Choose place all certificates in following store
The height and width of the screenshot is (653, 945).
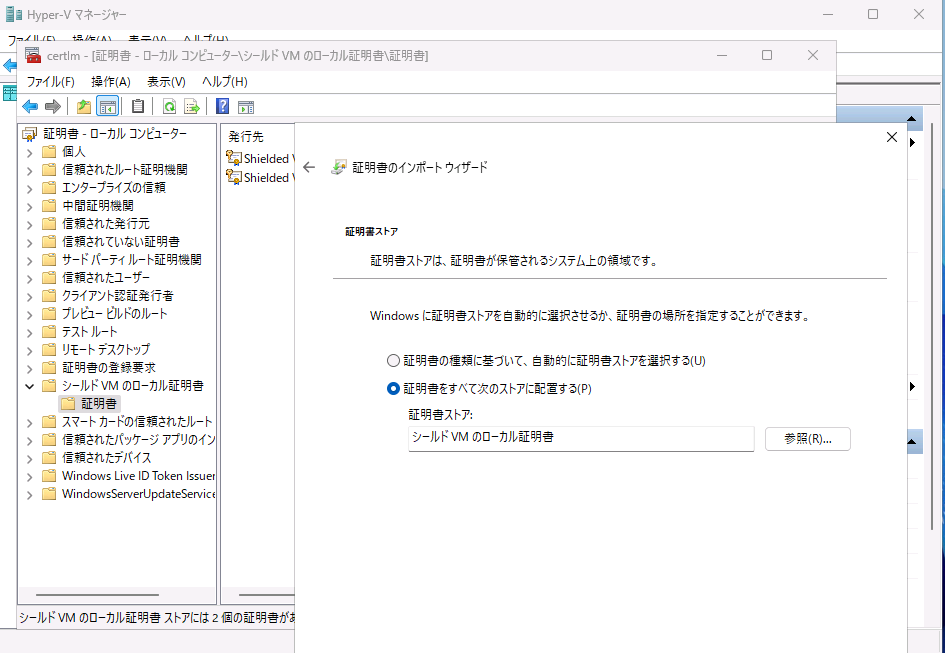394,388
